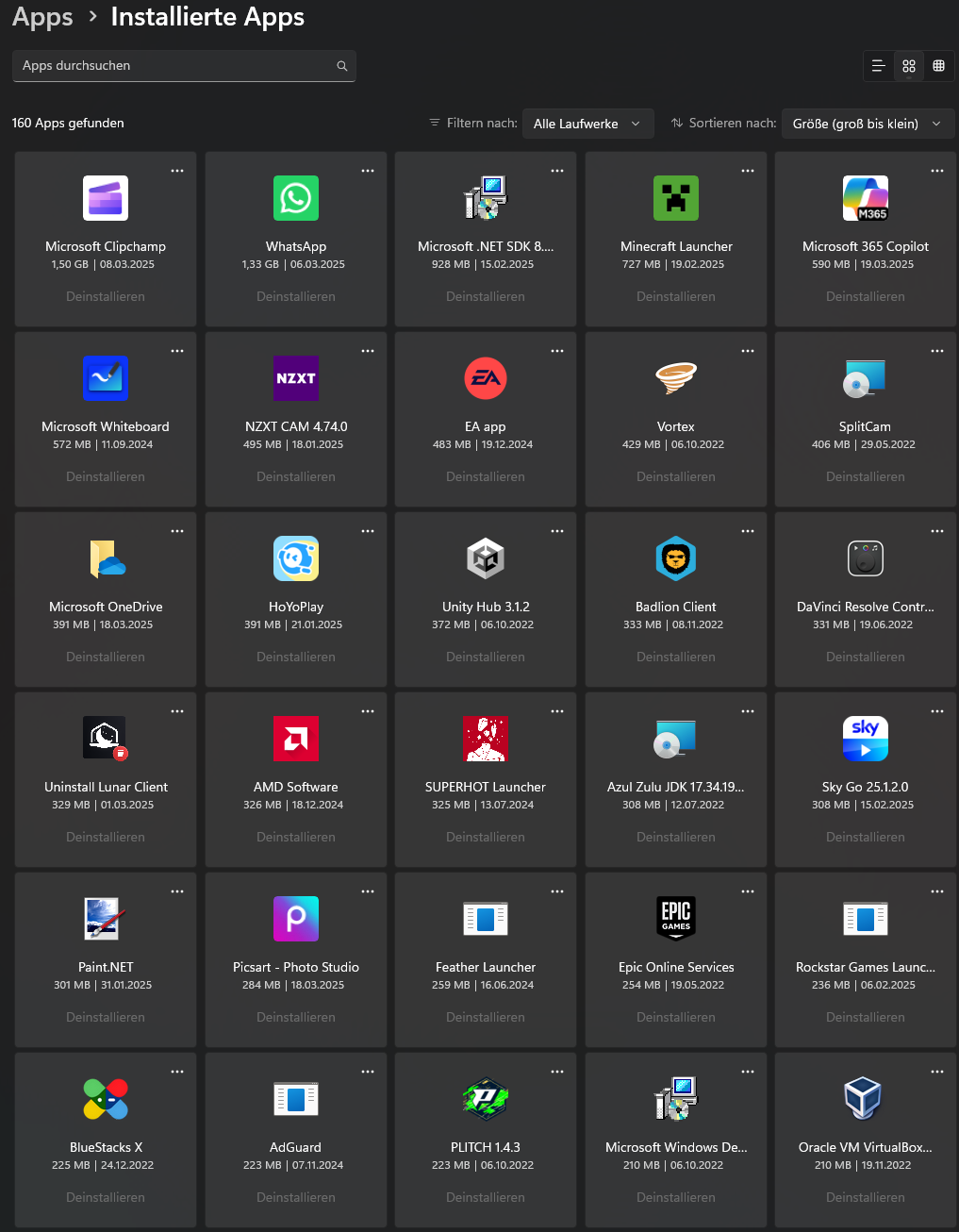
Task: Click Deinstallieren under BlueStacks X
Action: click(106, 1197)
